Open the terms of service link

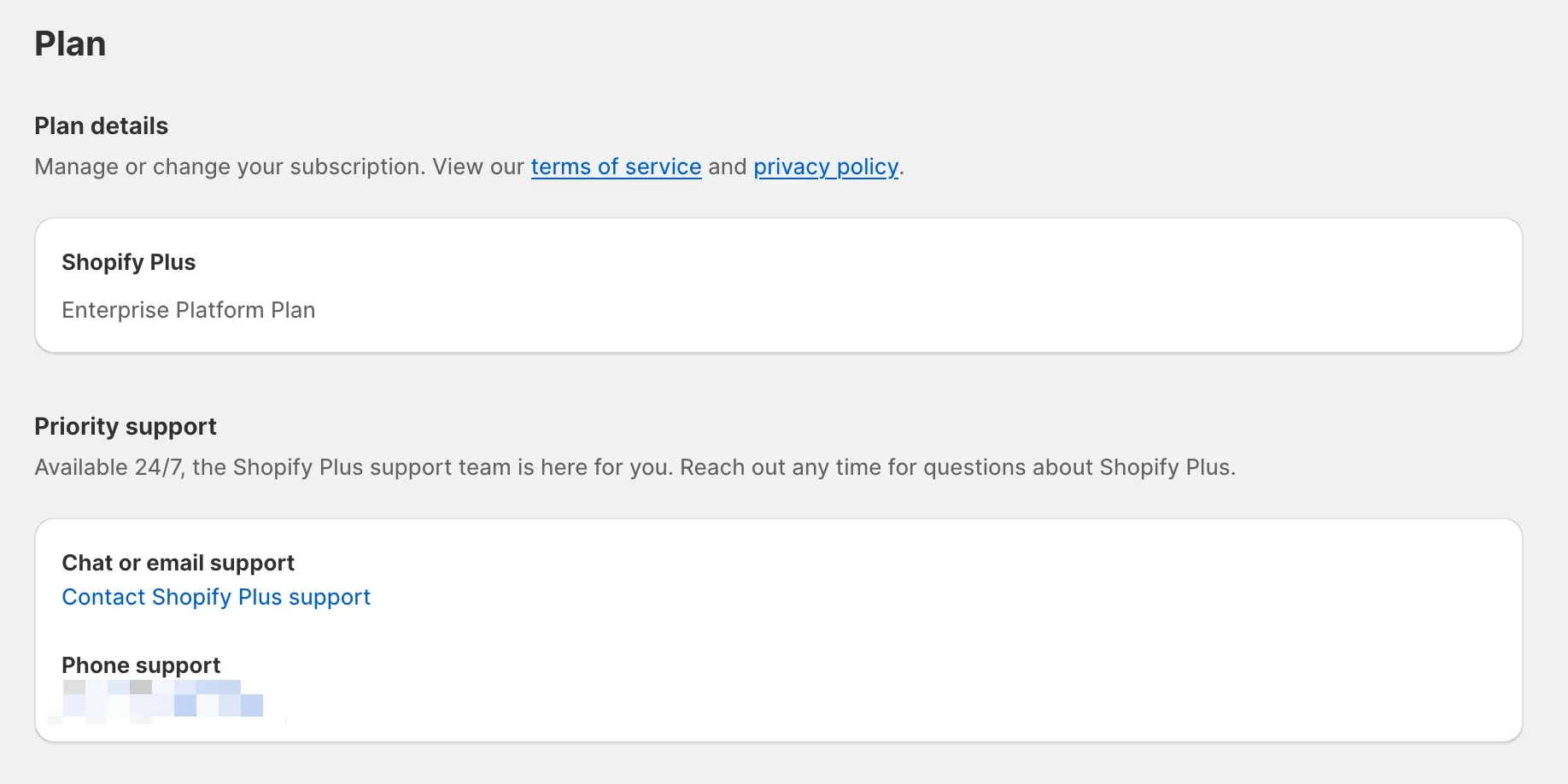click(616, 167)
